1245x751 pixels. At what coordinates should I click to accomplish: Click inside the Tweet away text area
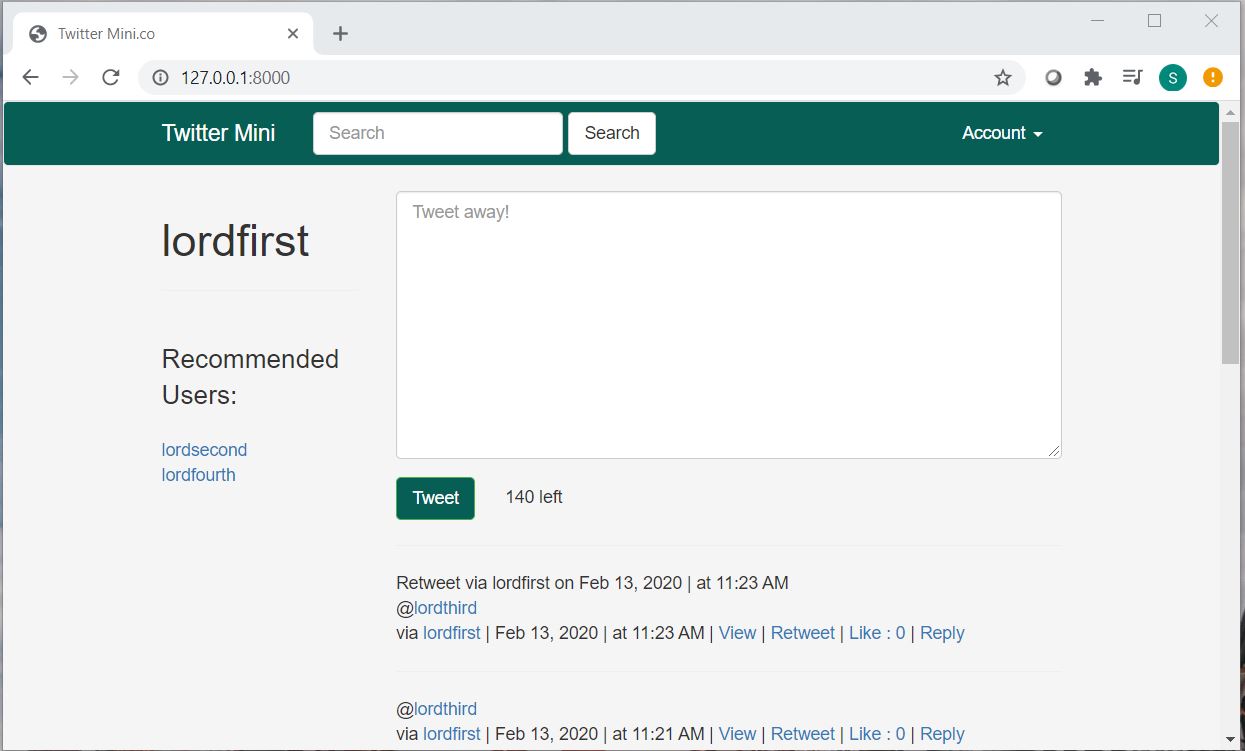[x=729, y=325]
